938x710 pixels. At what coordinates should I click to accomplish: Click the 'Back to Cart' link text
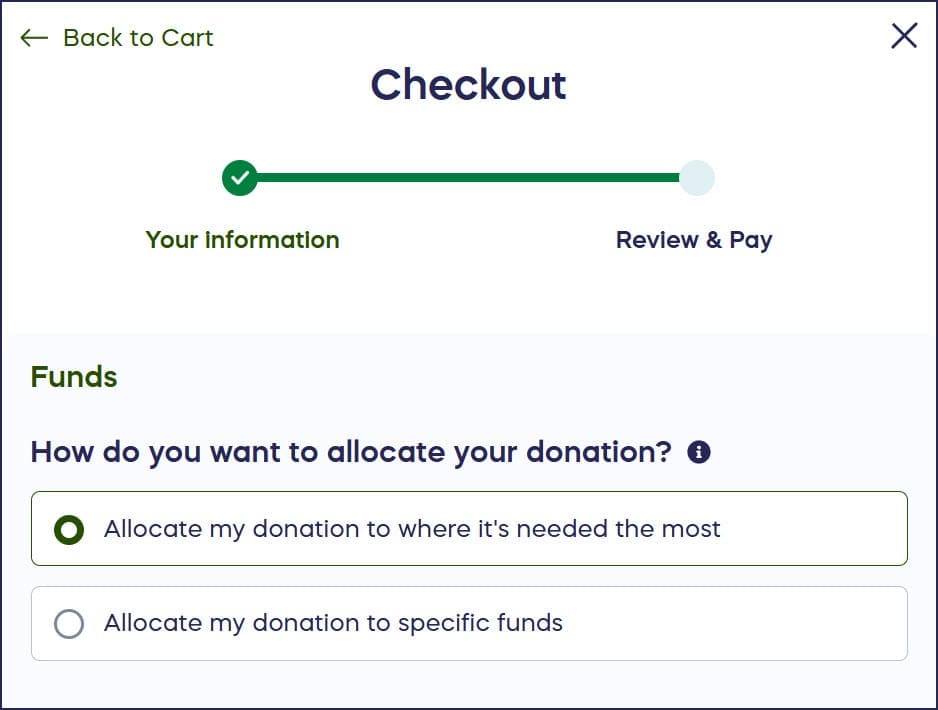138,38
